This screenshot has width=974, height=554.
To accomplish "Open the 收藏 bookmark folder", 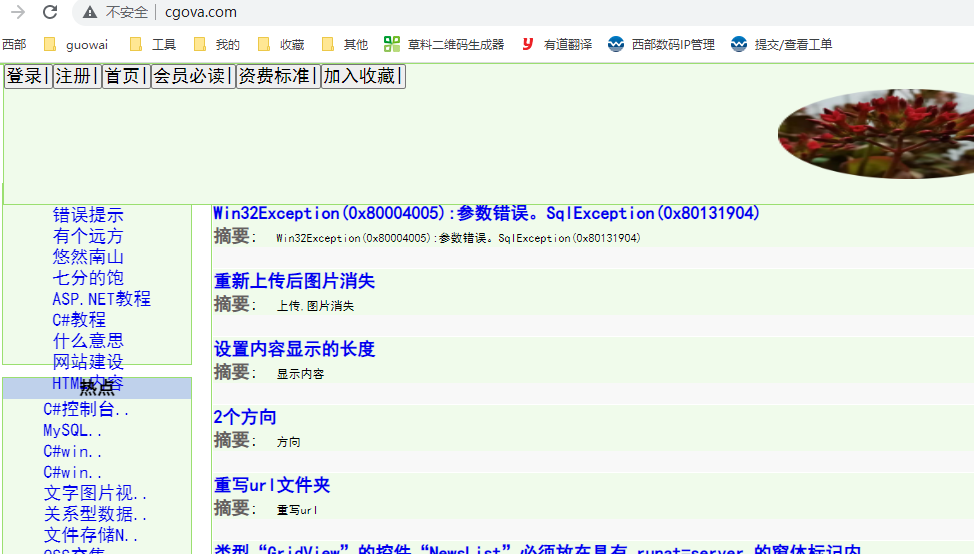I will tap(281, 44).
